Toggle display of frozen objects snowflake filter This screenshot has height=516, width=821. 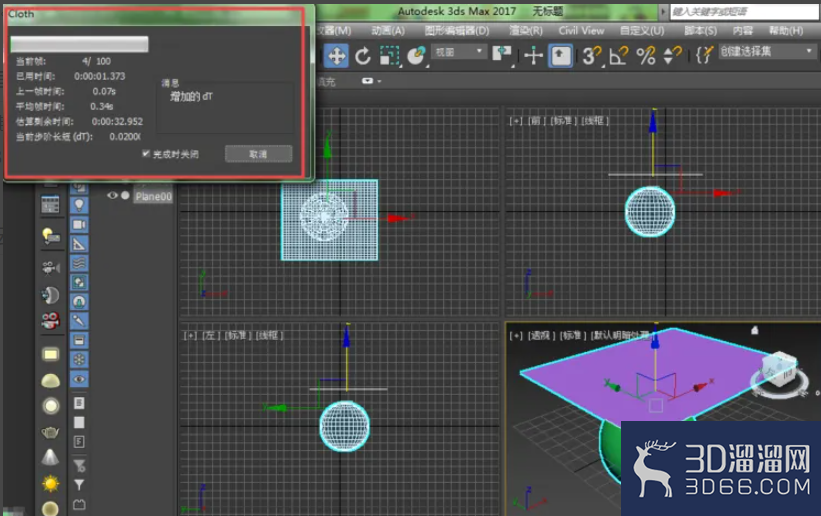[x=79, y=359]
